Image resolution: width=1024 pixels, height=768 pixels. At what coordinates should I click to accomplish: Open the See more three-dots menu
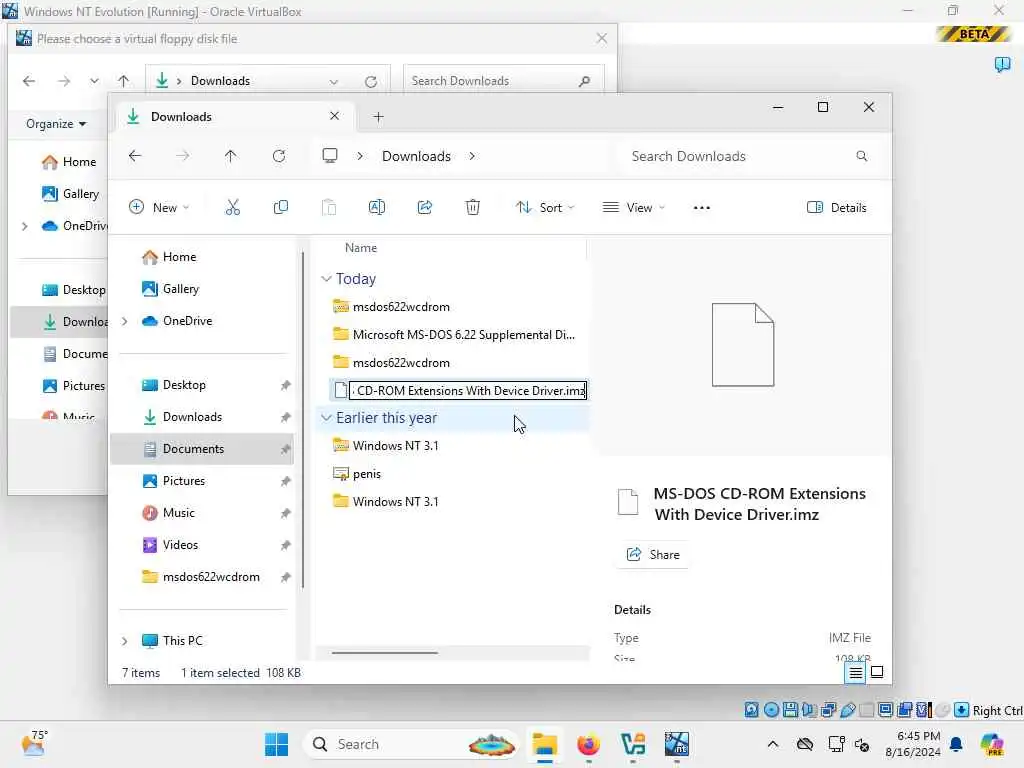point(701,208)
